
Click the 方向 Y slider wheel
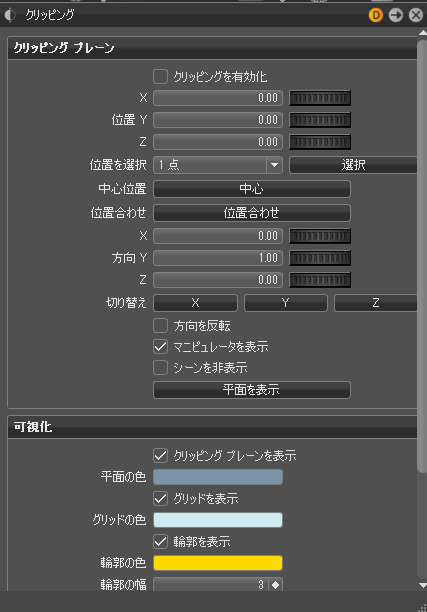pyautogui.click(x=320, y=258)
